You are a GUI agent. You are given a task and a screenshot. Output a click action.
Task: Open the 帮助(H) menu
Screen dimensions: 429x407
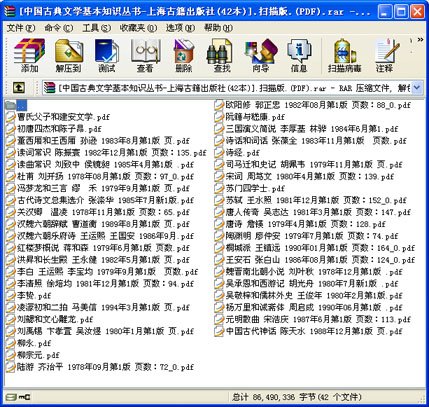coord(218,28)
